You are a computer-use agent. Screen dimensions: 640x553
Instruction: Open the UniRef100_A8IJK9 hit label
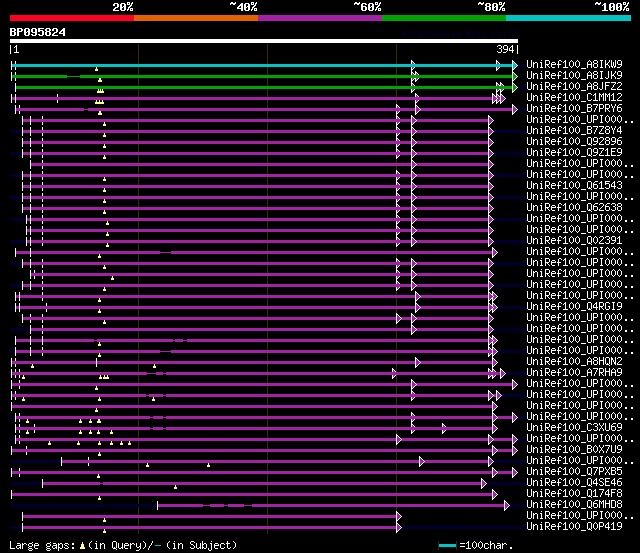(574, 75)
